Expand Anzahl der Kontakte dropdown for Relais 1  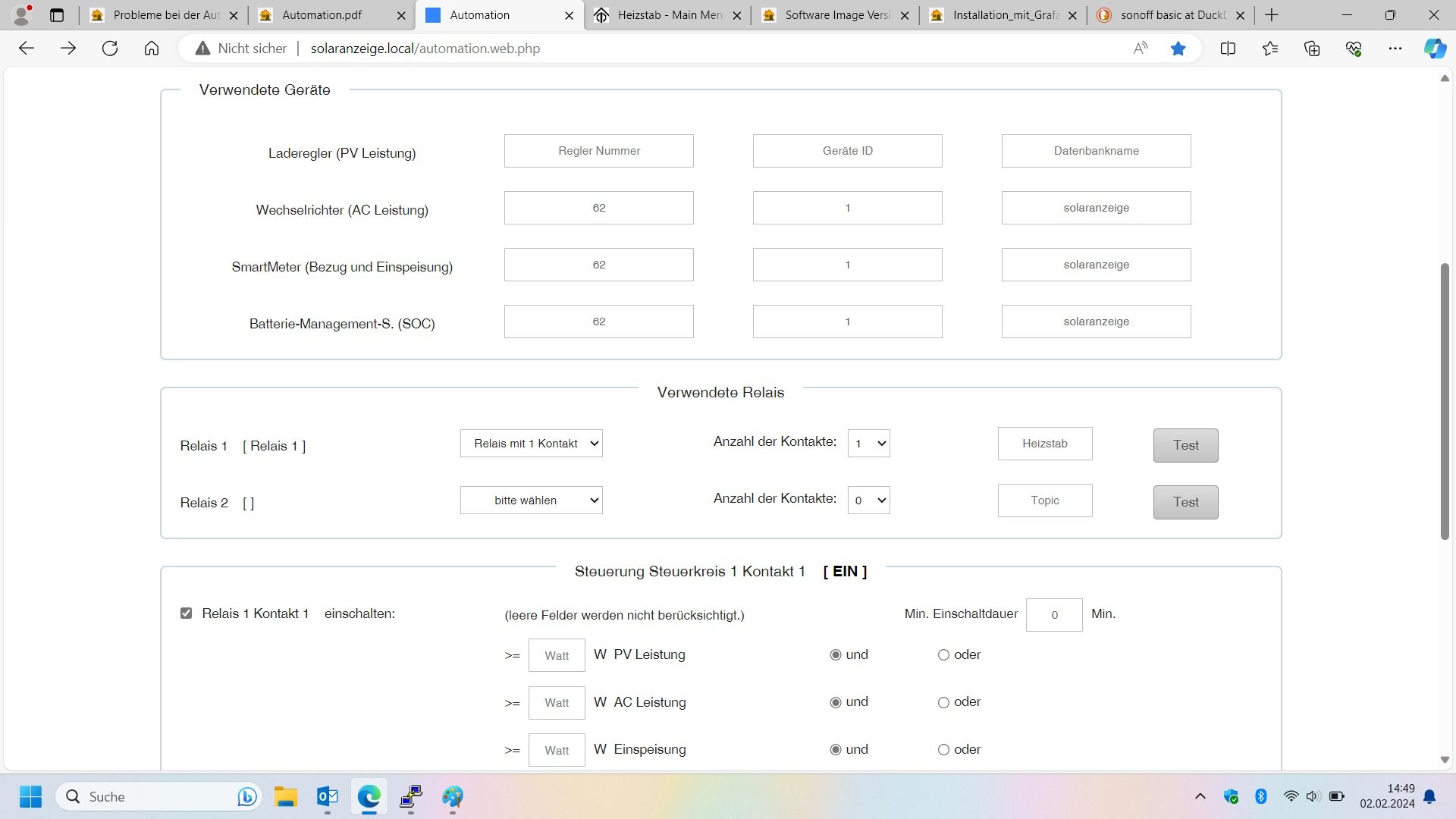tap(868, 444)
